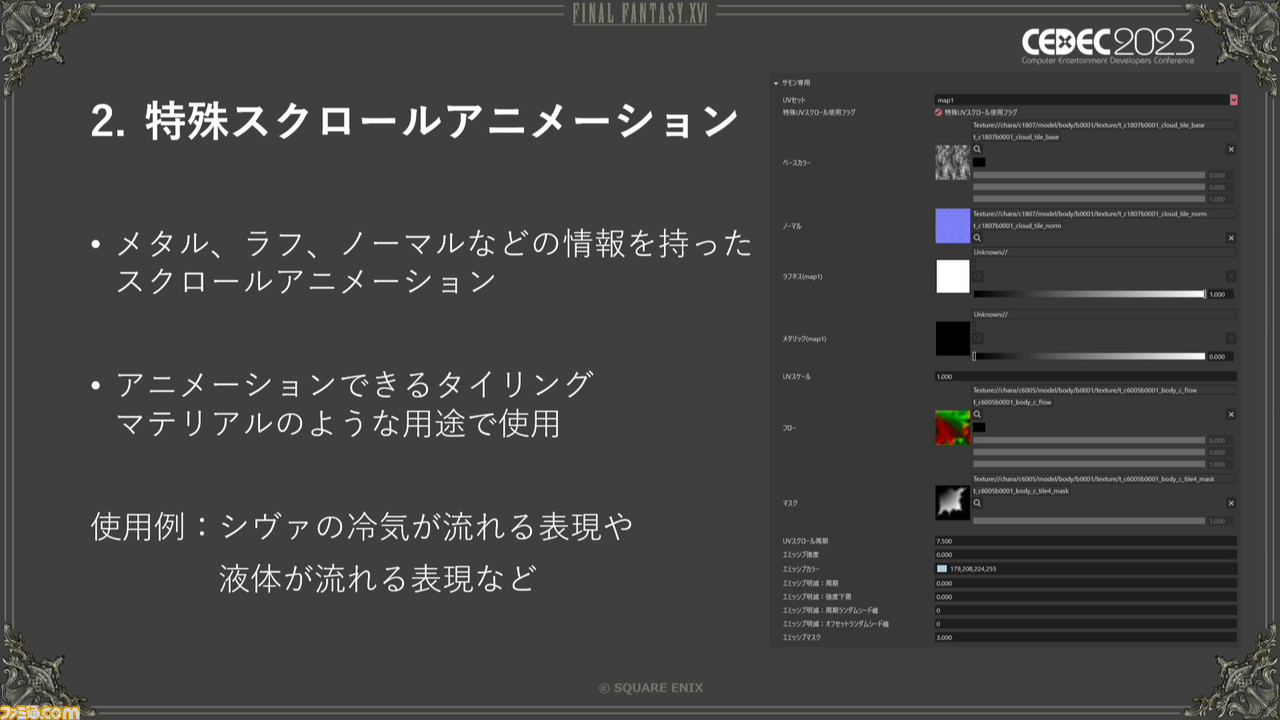The width and height of the screenshot is (1280, 720).
Task: Open the ノーマル blue normal map thumbnail
Action: (x=952, y=226)
